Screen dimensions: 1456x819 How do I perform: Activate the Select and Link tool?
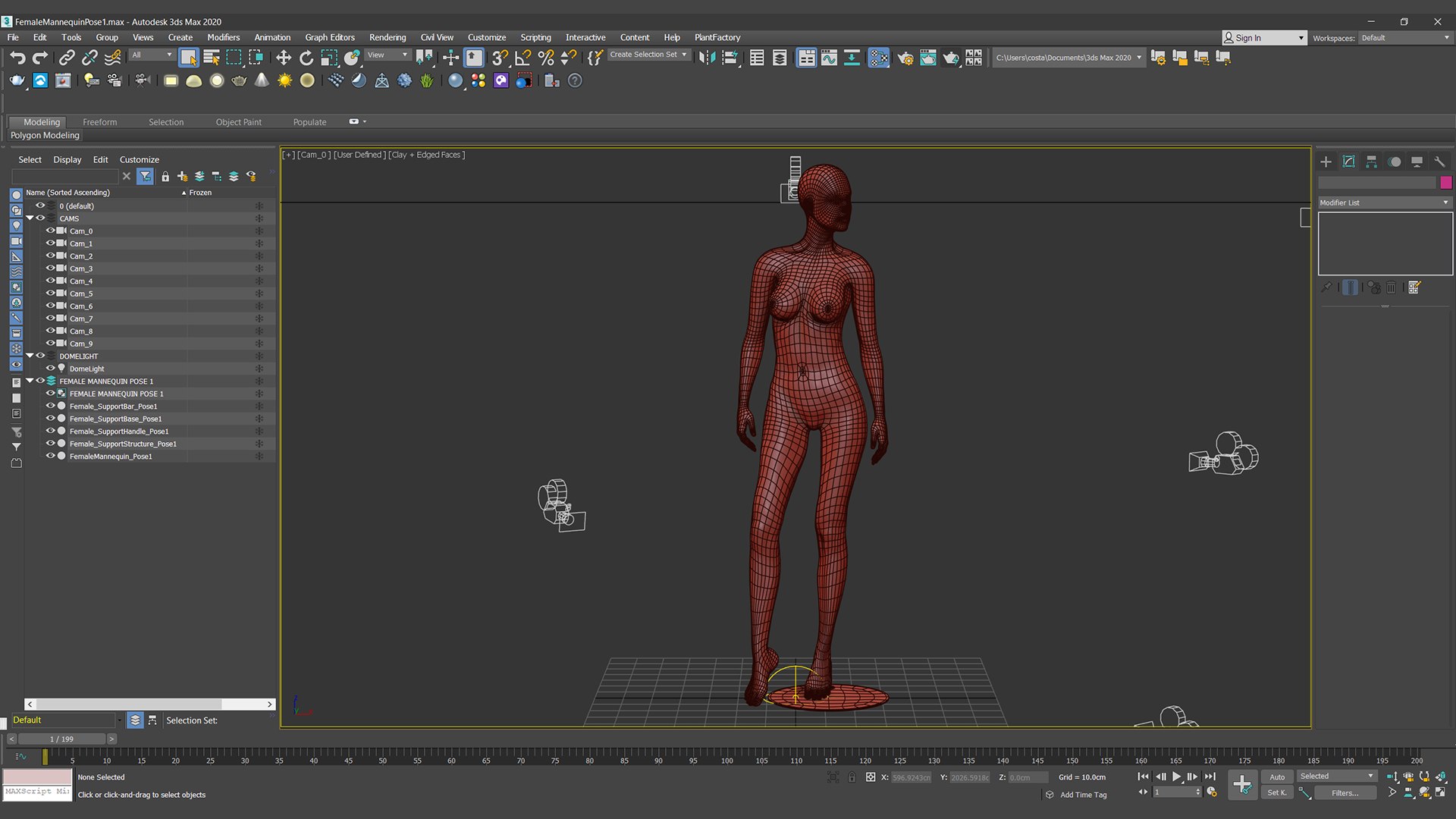(x=67, y=58)
